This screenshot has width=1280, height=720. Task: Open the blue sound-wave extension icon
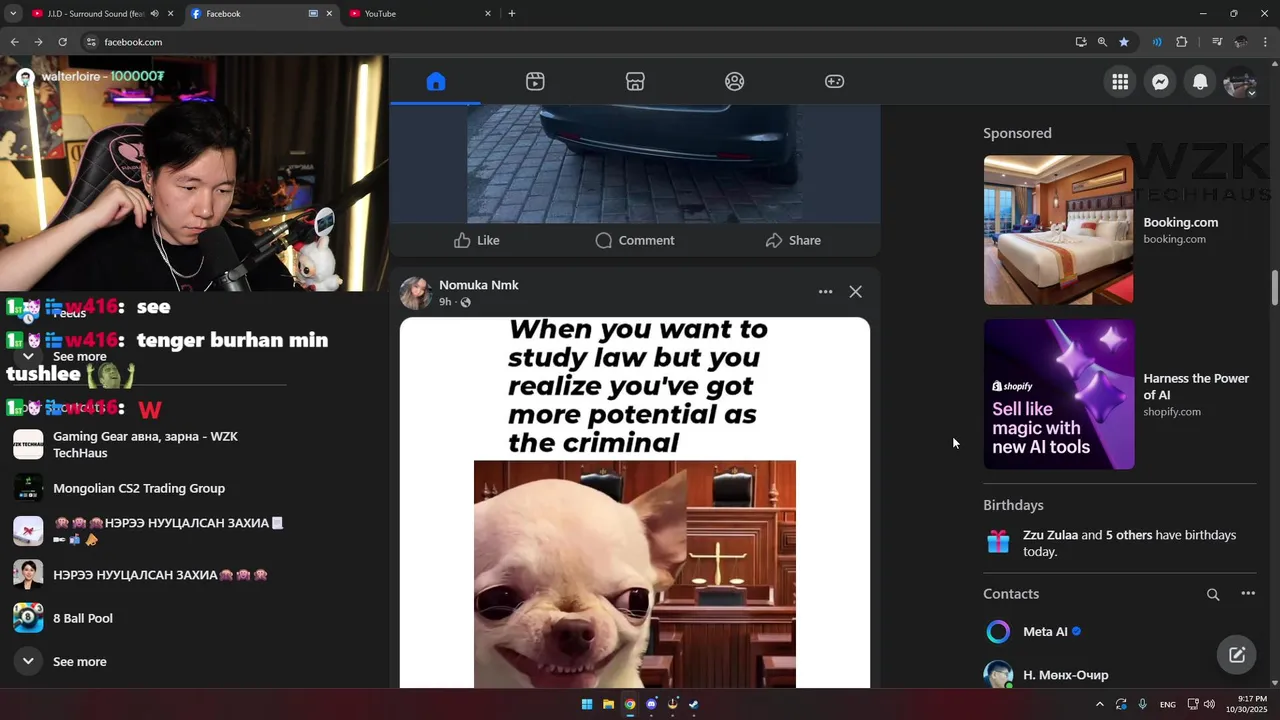[x=1157, y=42]
